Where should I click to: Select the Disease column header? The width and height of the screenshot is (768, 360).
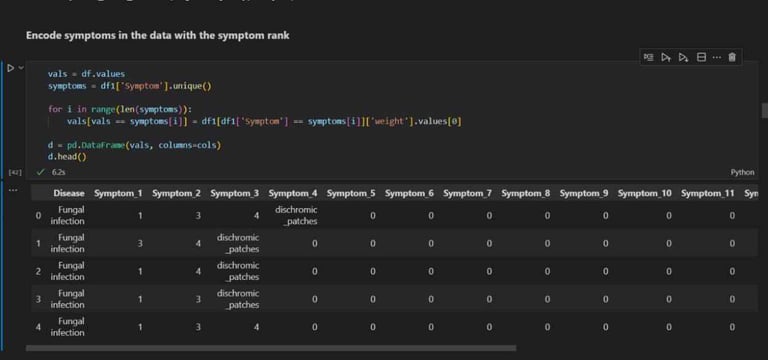(x=69, y=193)
